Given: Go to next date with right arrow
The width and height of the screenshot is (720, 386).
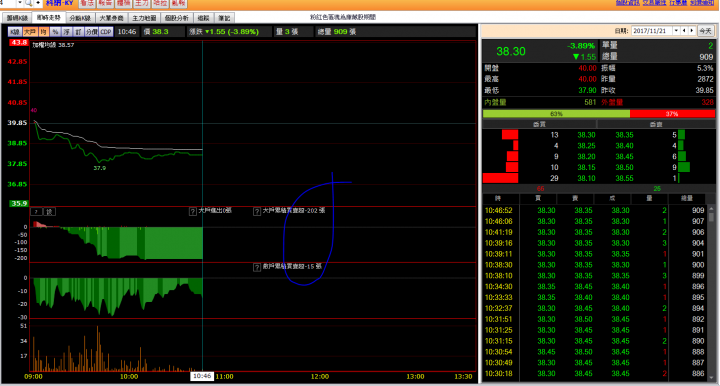Looking at the screenshot, I should tap(692, 31).
